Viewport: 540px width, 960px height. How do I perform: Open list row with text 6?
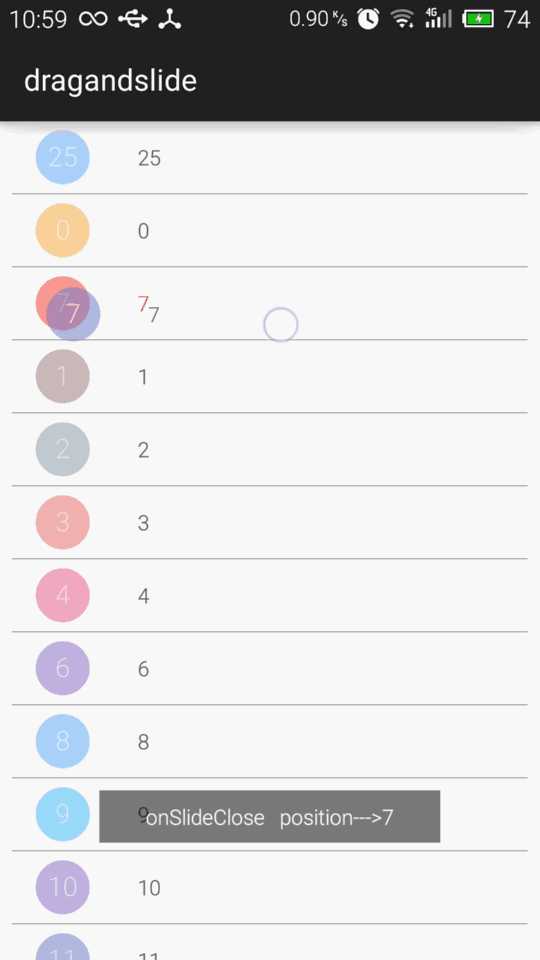270,668
